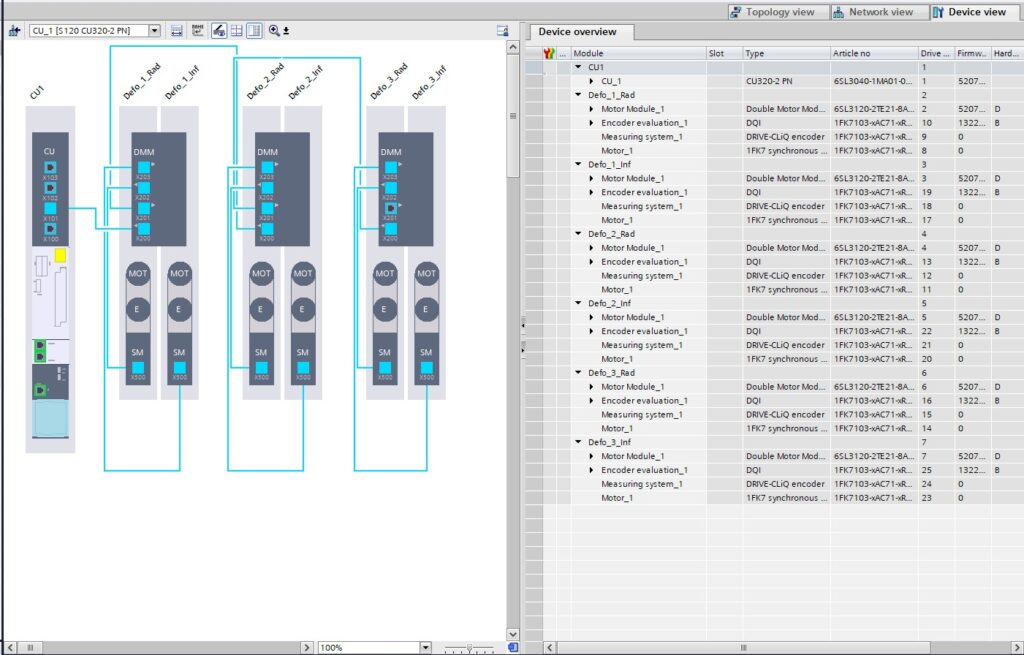1024x655 pixels.
Task: Click the single green port at the CU1 bottom
Action: [x=40, y=390]
